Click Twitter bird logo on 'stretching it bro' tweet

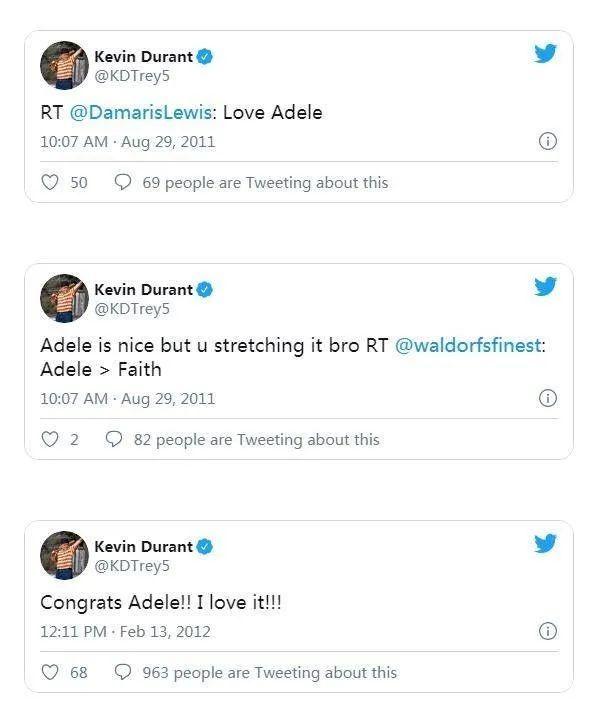click(x=545, y=286)
